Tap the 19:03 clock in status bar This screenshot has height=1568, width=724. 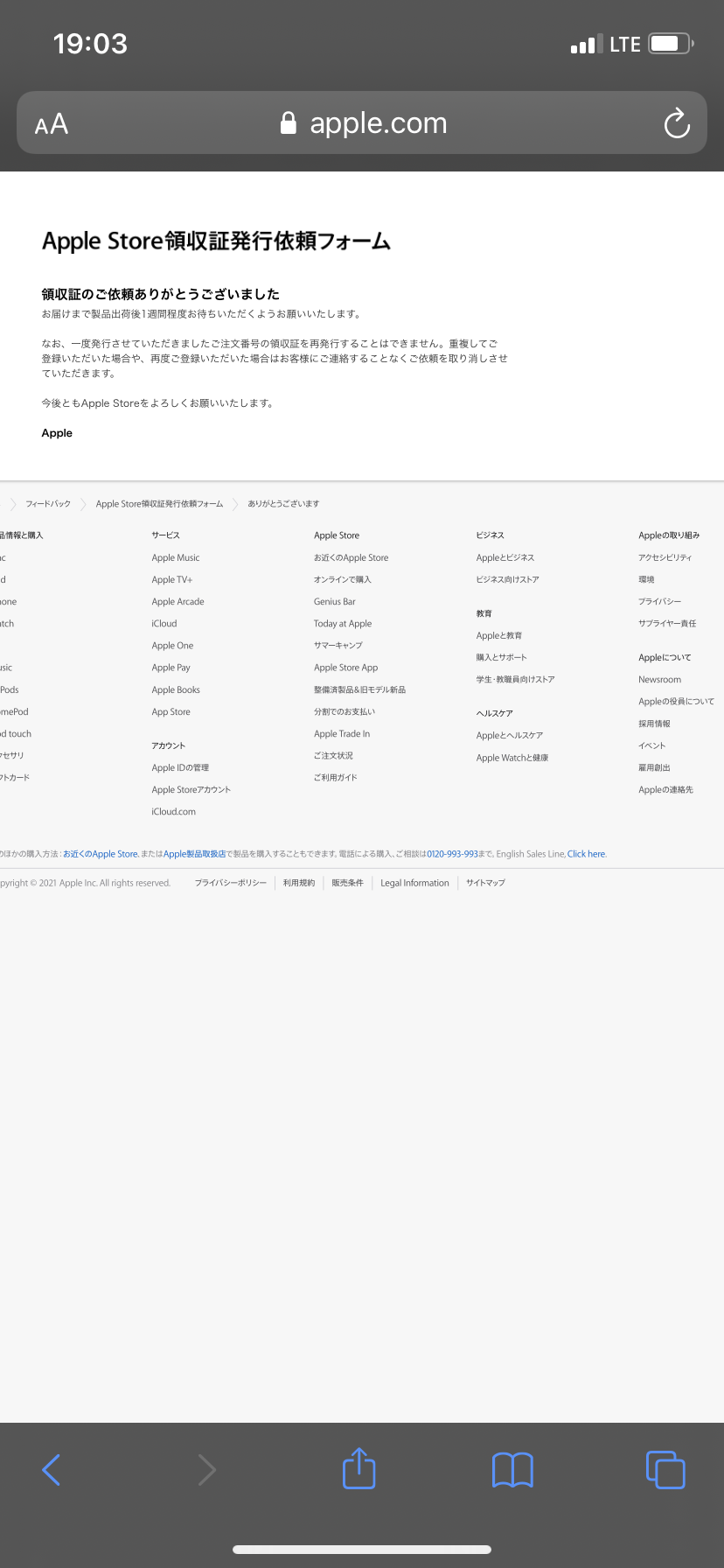(x=90, y=44)
